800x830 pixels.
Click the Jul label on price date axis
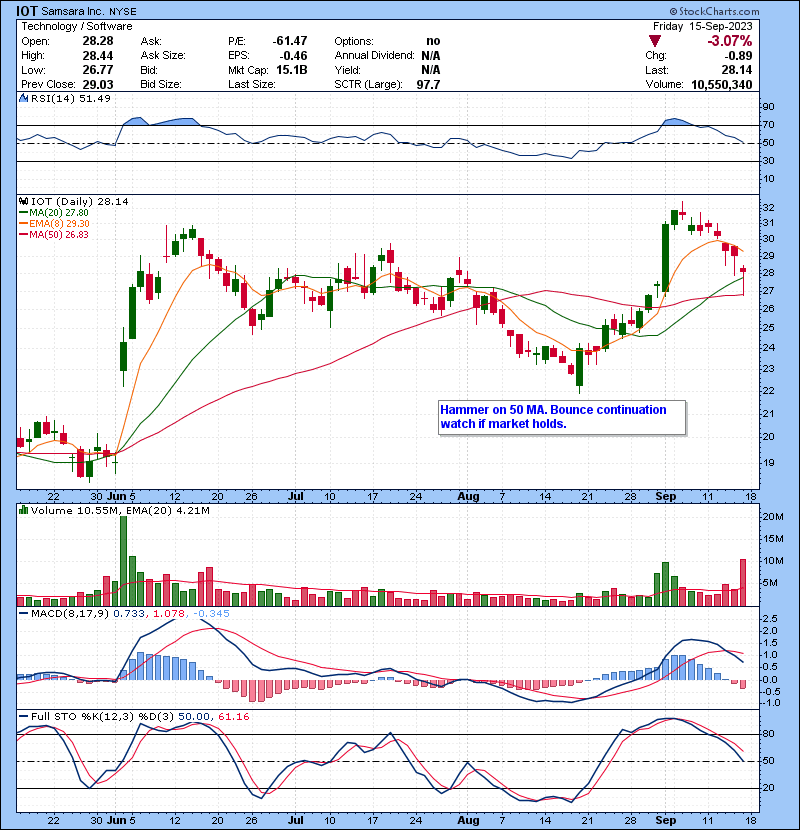[x=296, y=494]
